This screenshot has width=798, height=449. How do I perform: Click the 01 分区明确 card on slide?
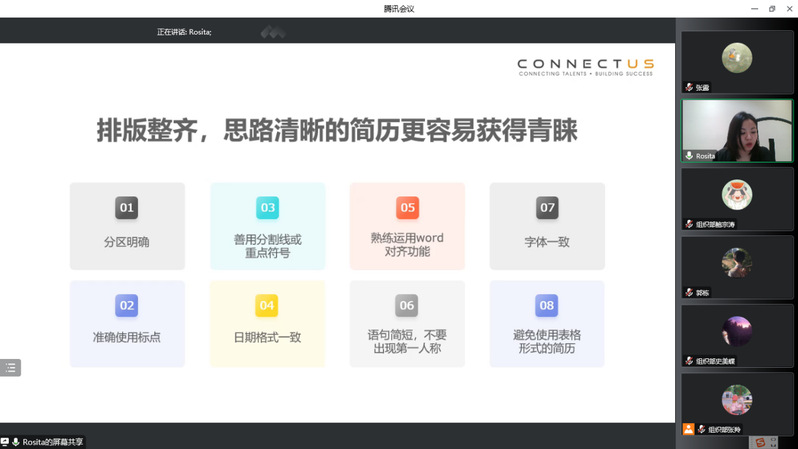127,226
